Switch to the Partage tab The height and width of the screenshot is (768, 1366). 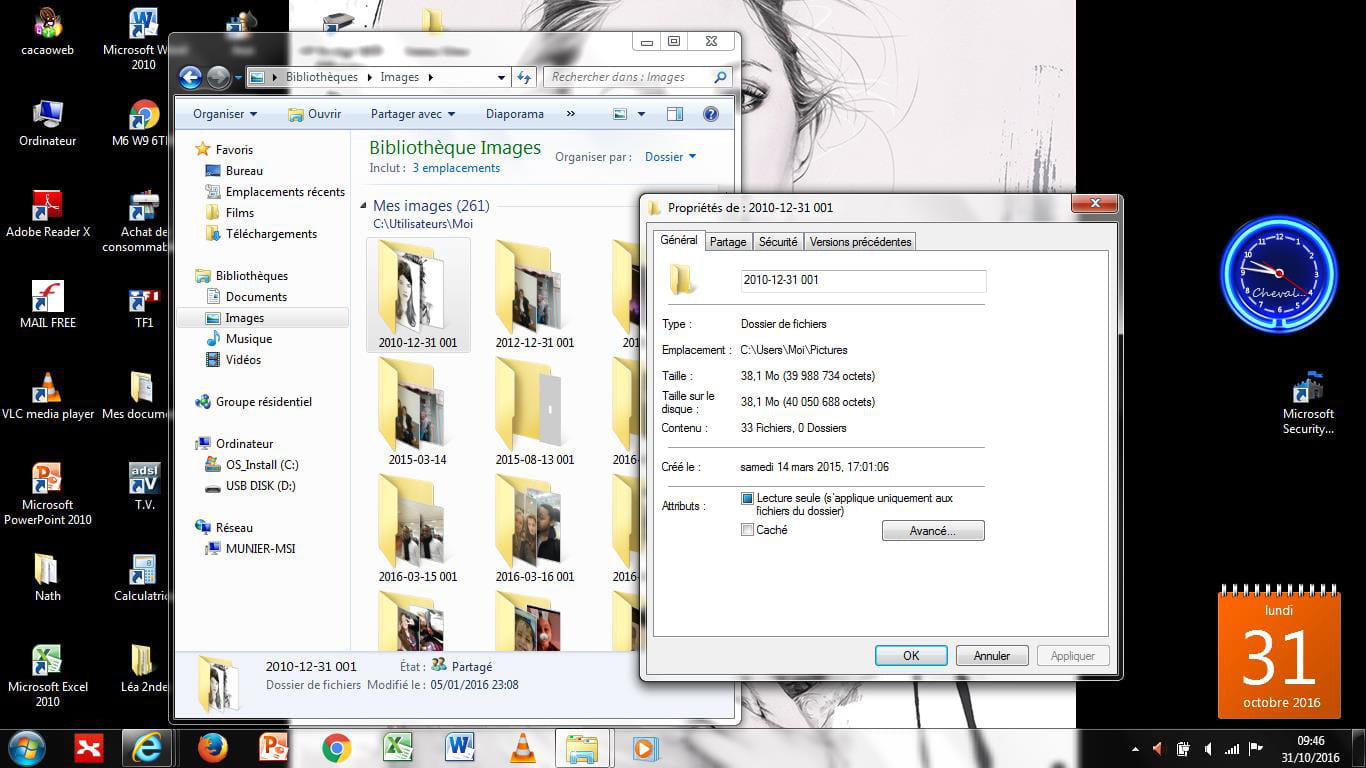(x=728, y=242)
